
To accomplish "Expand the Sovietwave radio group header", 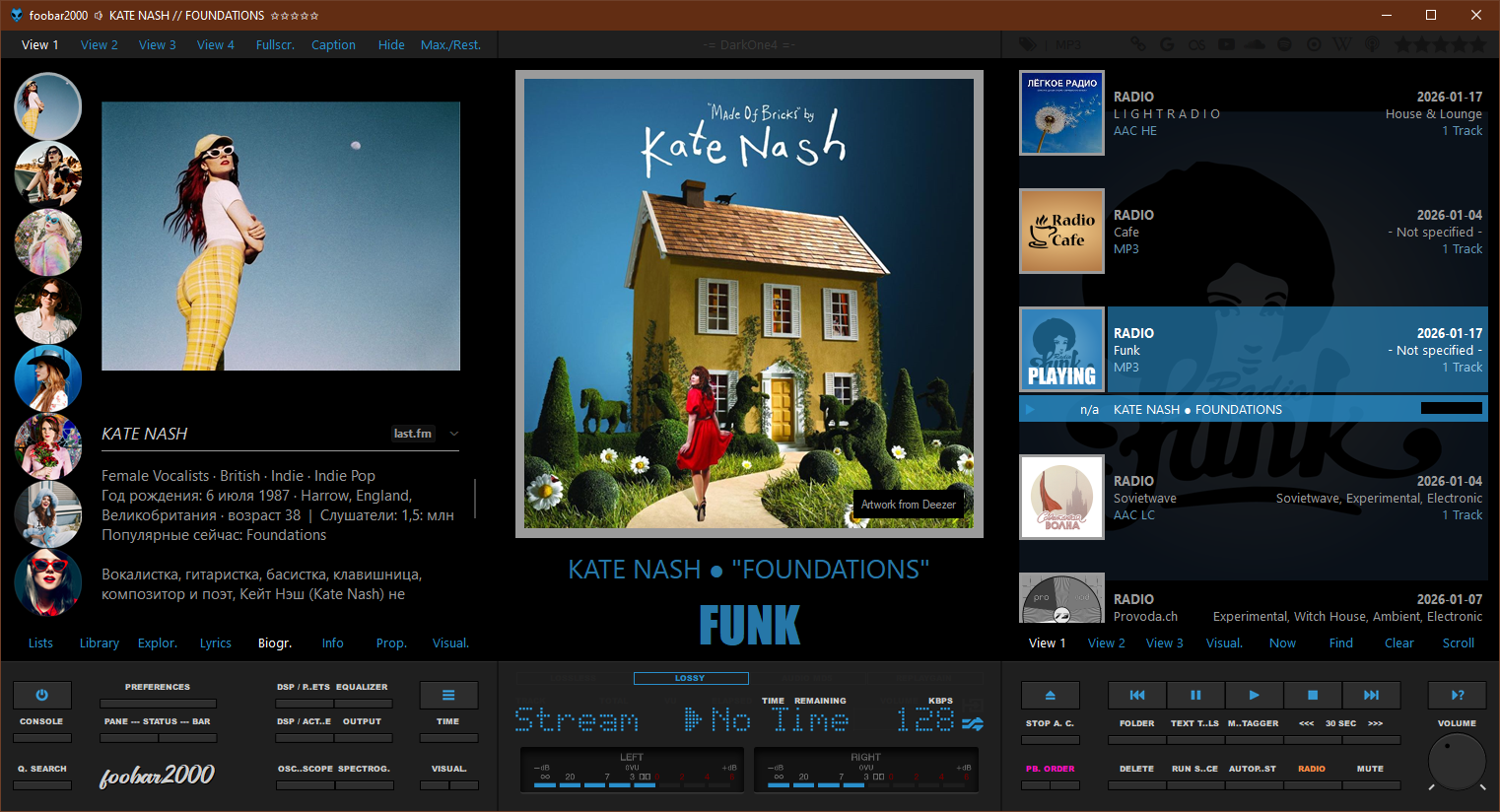I will pyautogui.click(x=1253, y=498).
